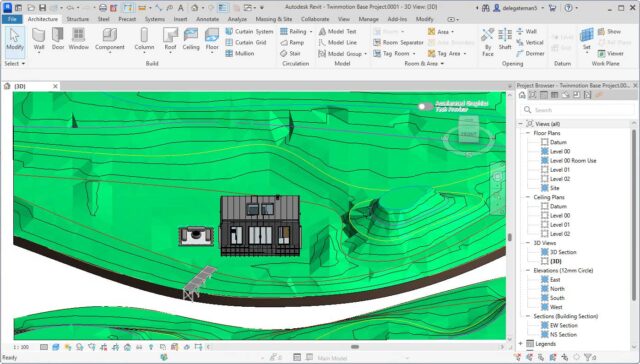Viewport: 640px width, 364px height.
Task: Click the Component tool
Action: point(109,40)
